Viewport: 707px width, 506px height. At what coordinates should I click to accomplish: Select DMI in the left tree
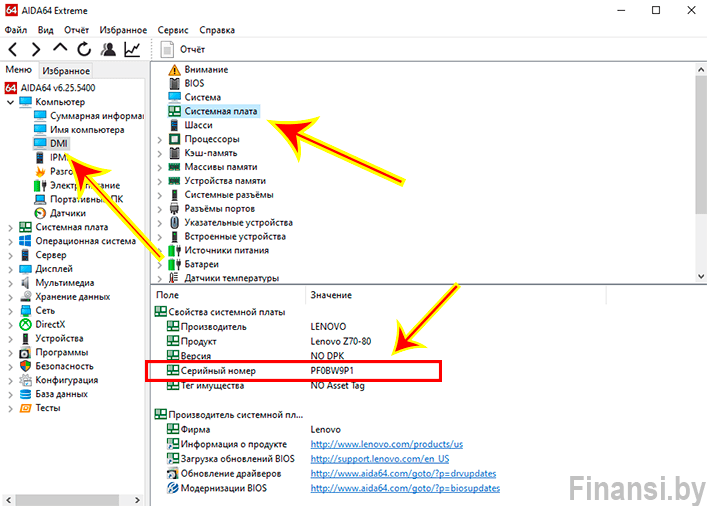pyautogui.click(x=51, y=143)
